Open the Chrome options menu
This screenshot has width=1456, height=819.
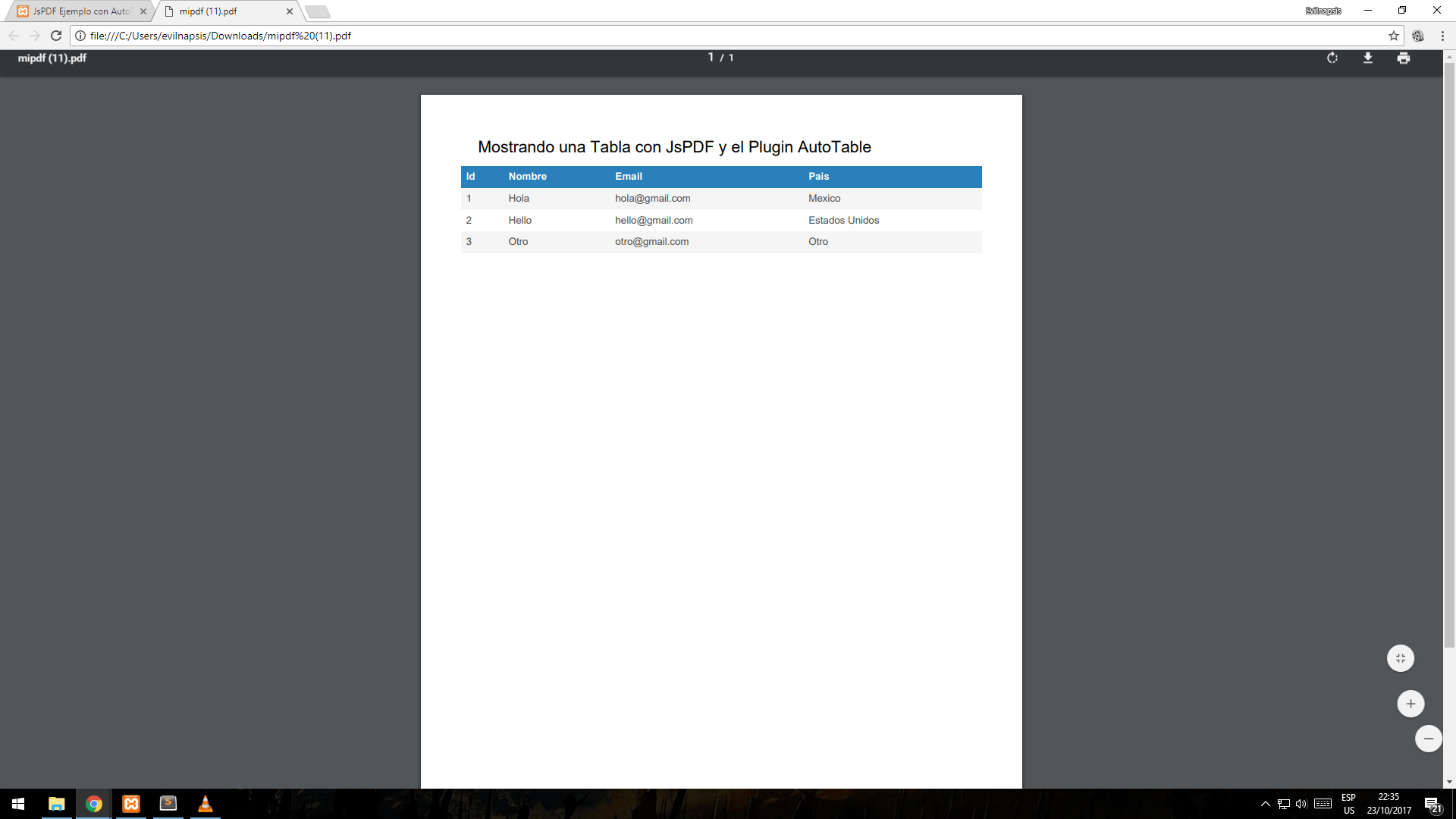pos(1442,35)
